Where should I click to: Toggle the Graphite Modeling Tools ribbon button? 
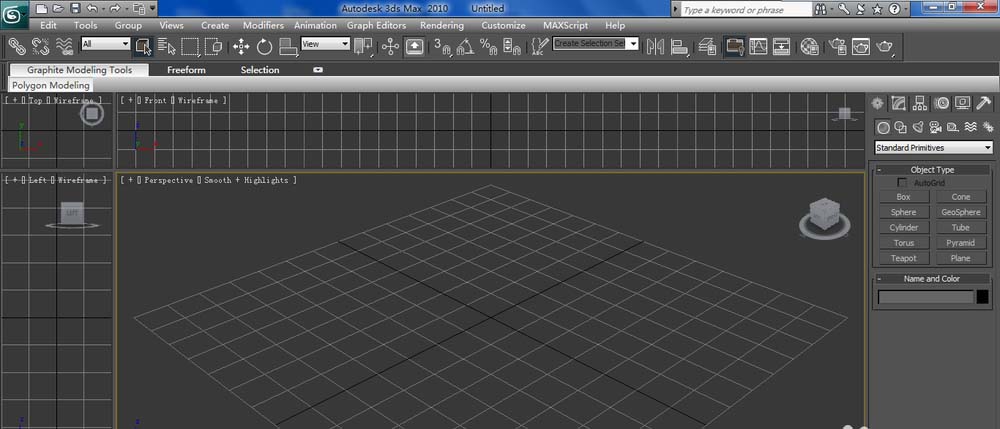pos(735,47)
